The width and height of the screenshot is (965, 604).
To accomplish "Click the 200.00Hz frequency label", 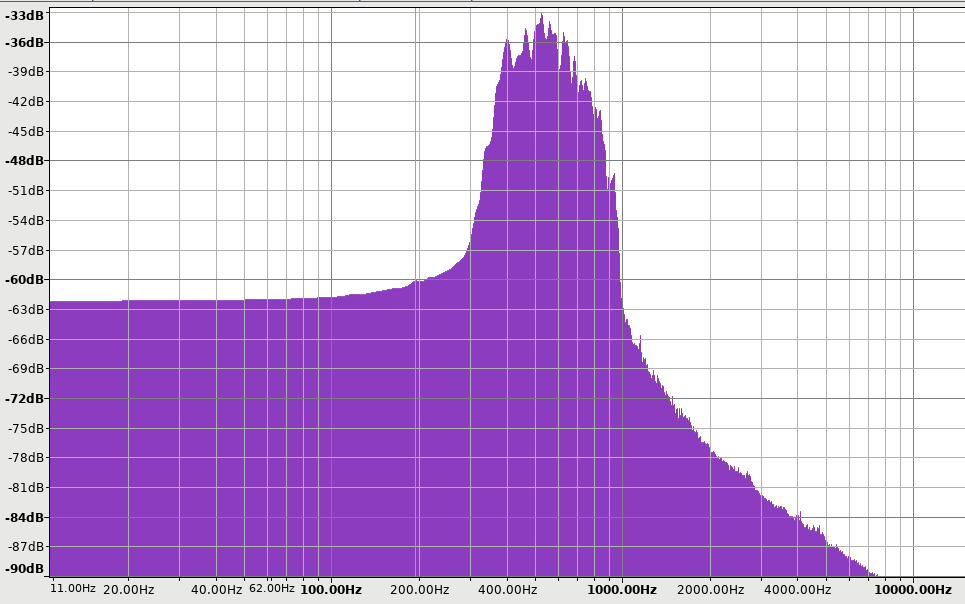I will [418, 590].
